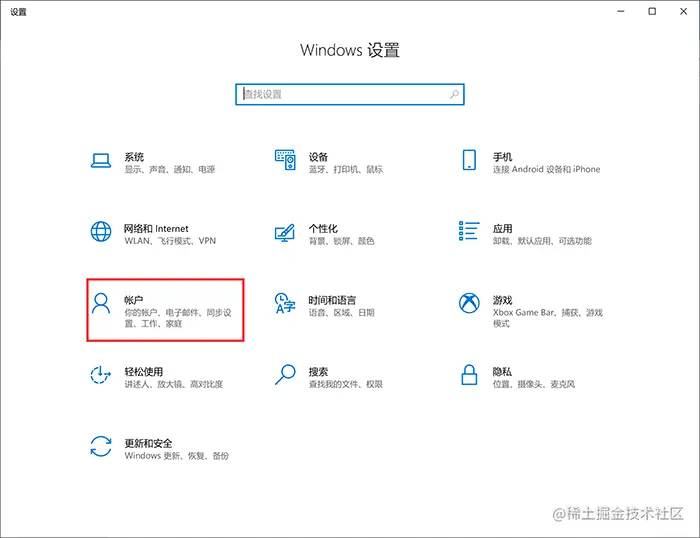The image size is (700, 538).
Task: Click the Xbox Gaming icon
Action: [x=469, y=303]
